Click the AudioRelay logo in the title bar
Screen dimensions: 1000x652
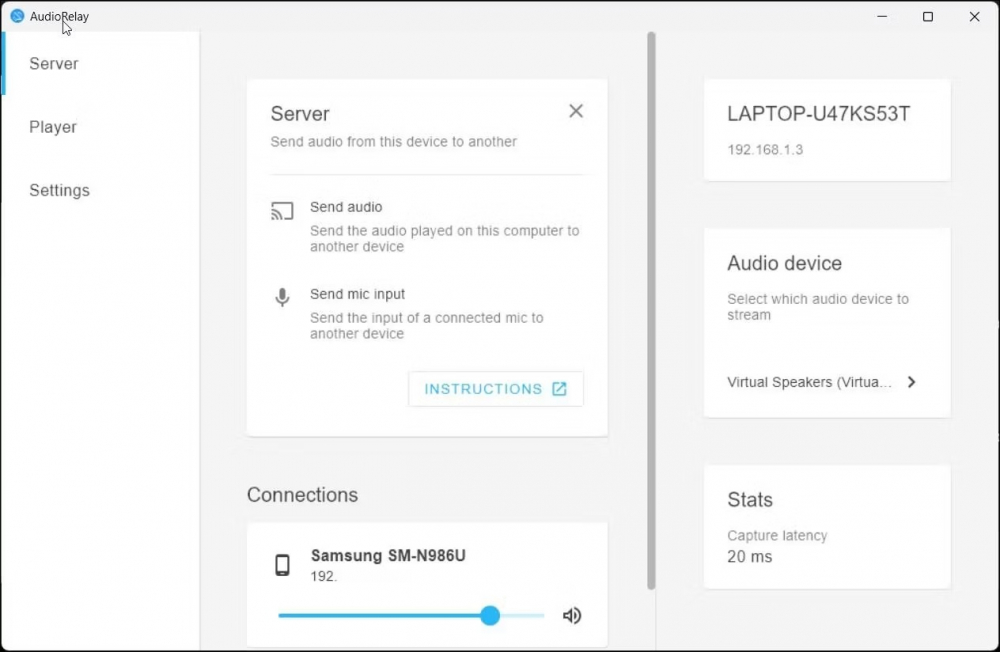[x=17, y=16]
